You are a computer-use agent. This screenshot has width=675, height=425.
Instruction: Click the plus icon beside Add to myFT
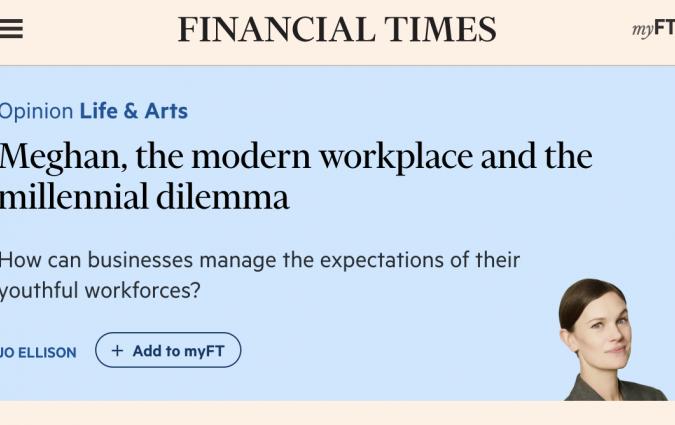(117, 351)
